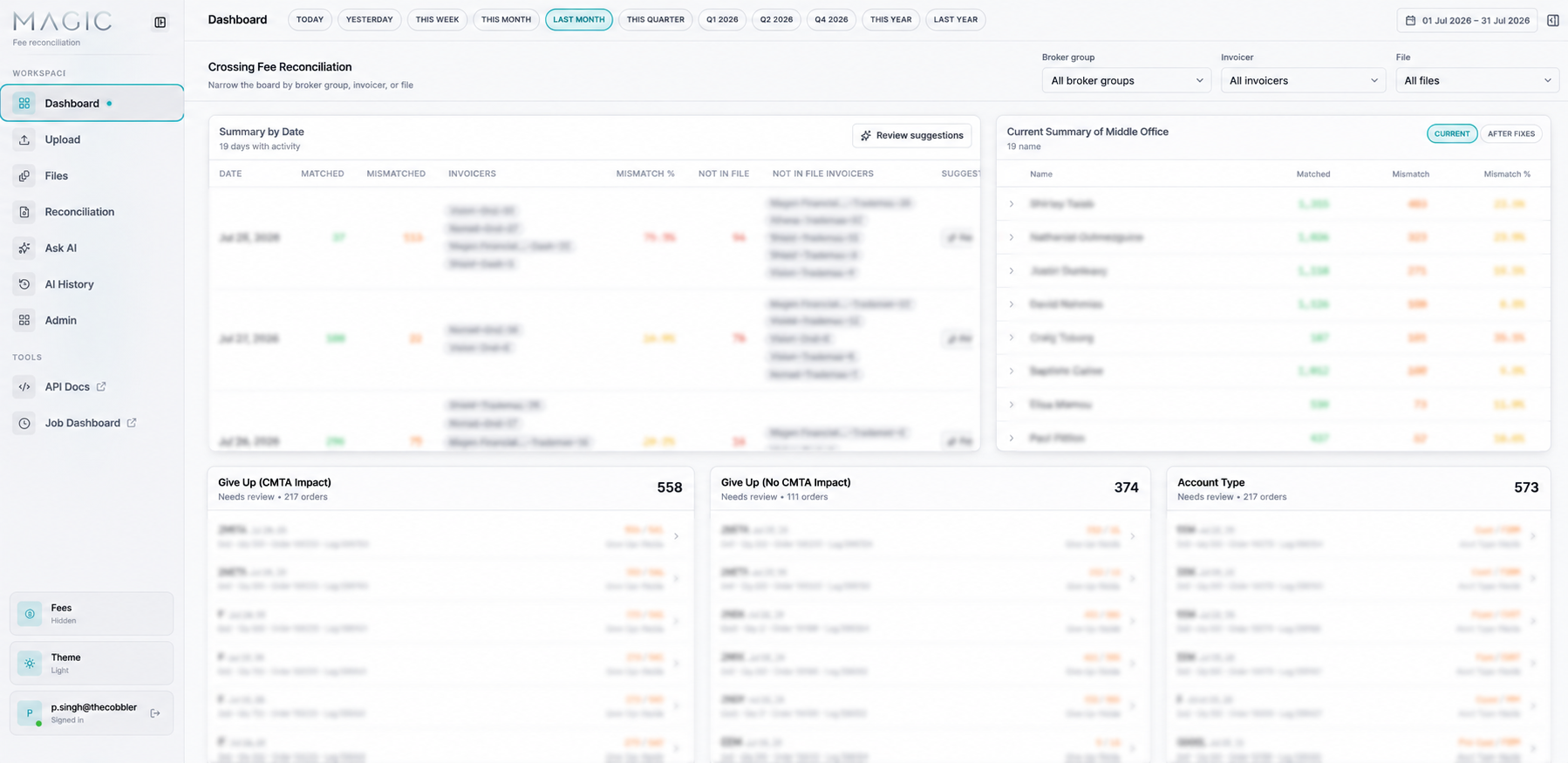Screen dimensions: 1568x763
Task: Go to Reconciliation page link
Action: [79, 212]
